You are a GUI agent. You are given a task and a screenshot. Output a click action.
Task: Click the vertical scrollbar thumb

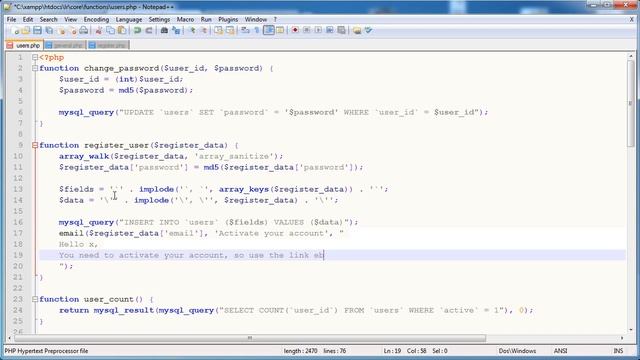click(x=631, y=104)
